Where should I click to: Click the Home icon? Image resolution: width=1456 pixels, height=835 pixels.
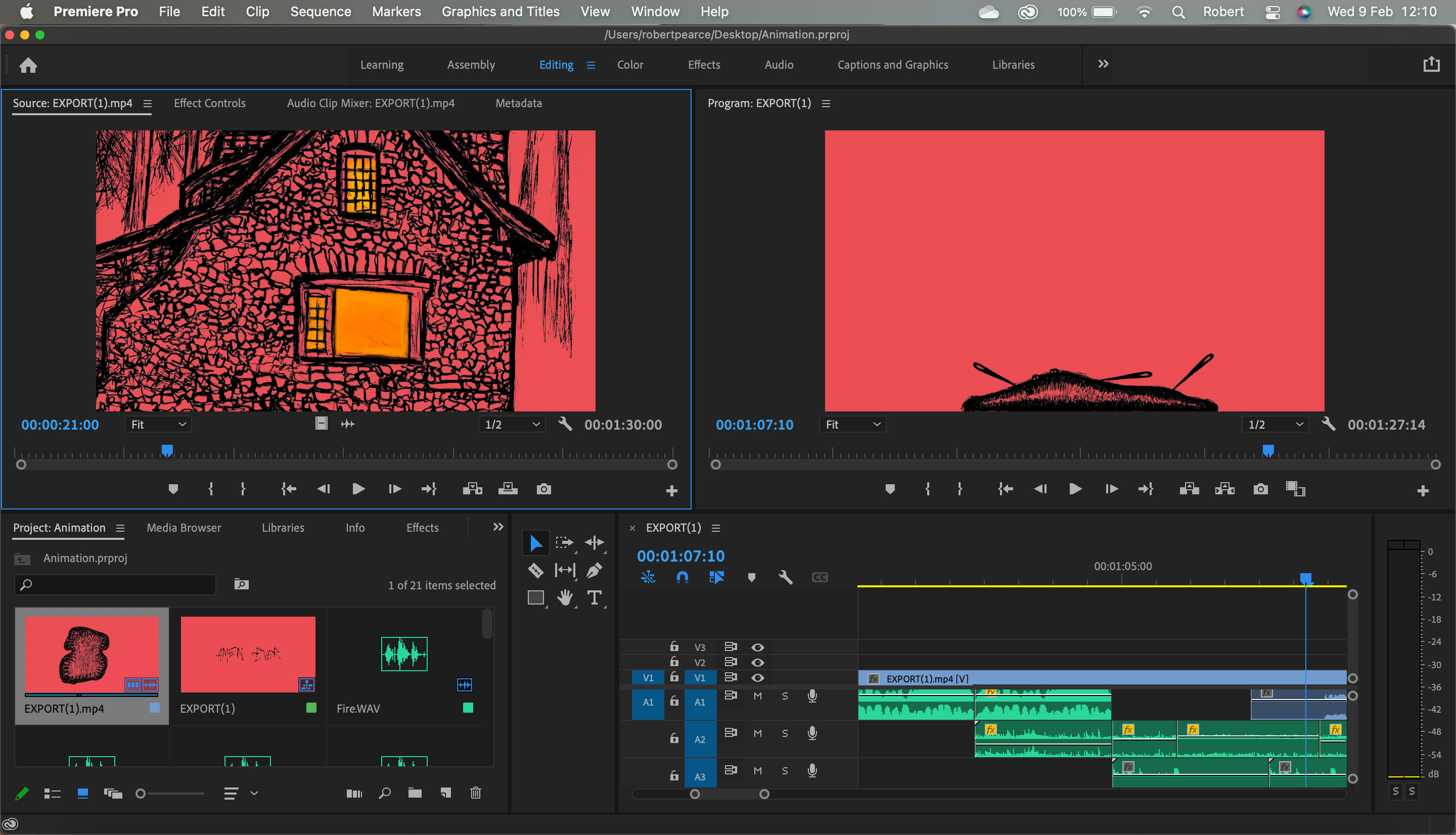tap(28, 65)
